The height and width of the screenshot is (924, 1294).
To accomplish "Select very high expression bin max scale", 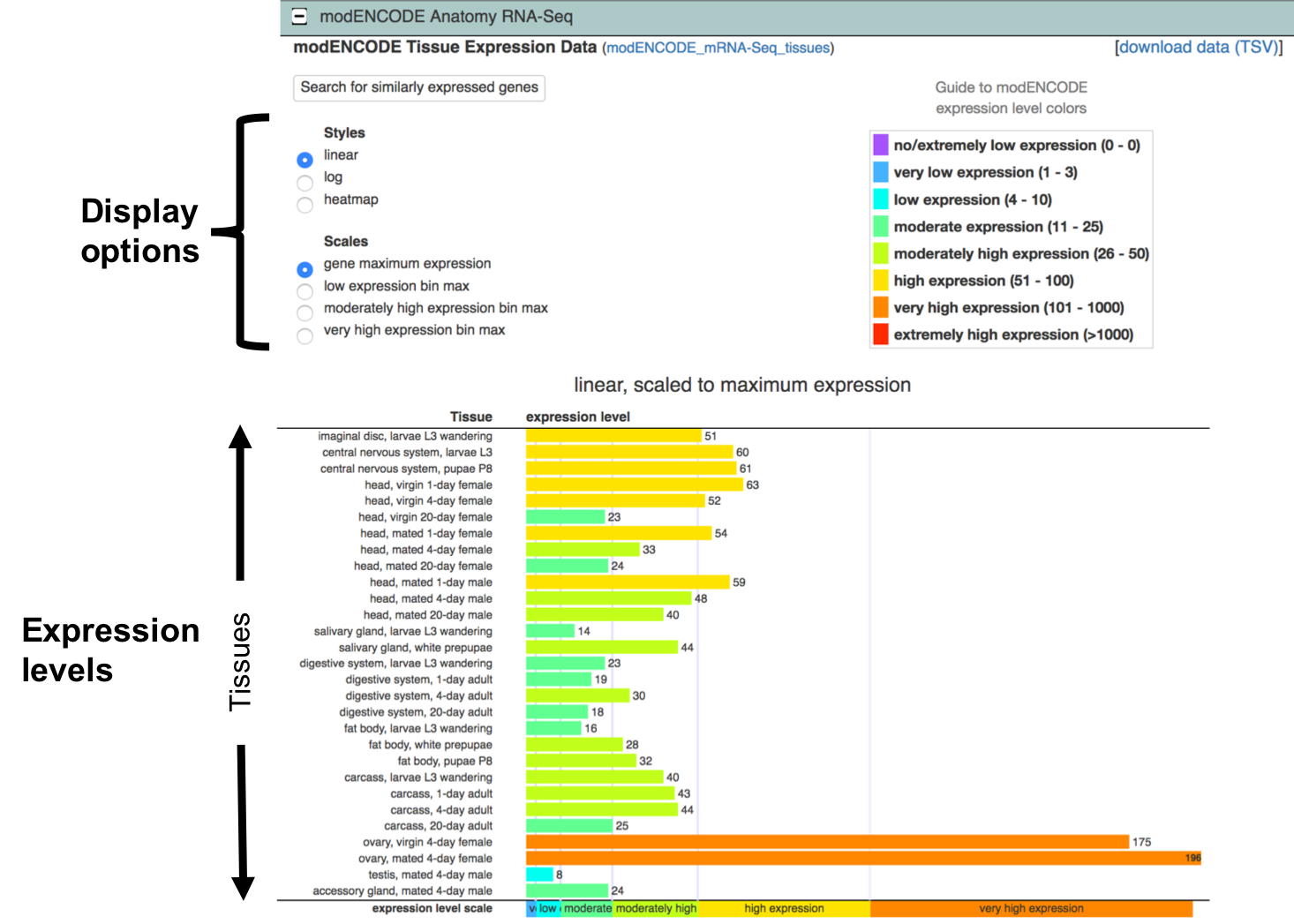I will coord(305,336).
